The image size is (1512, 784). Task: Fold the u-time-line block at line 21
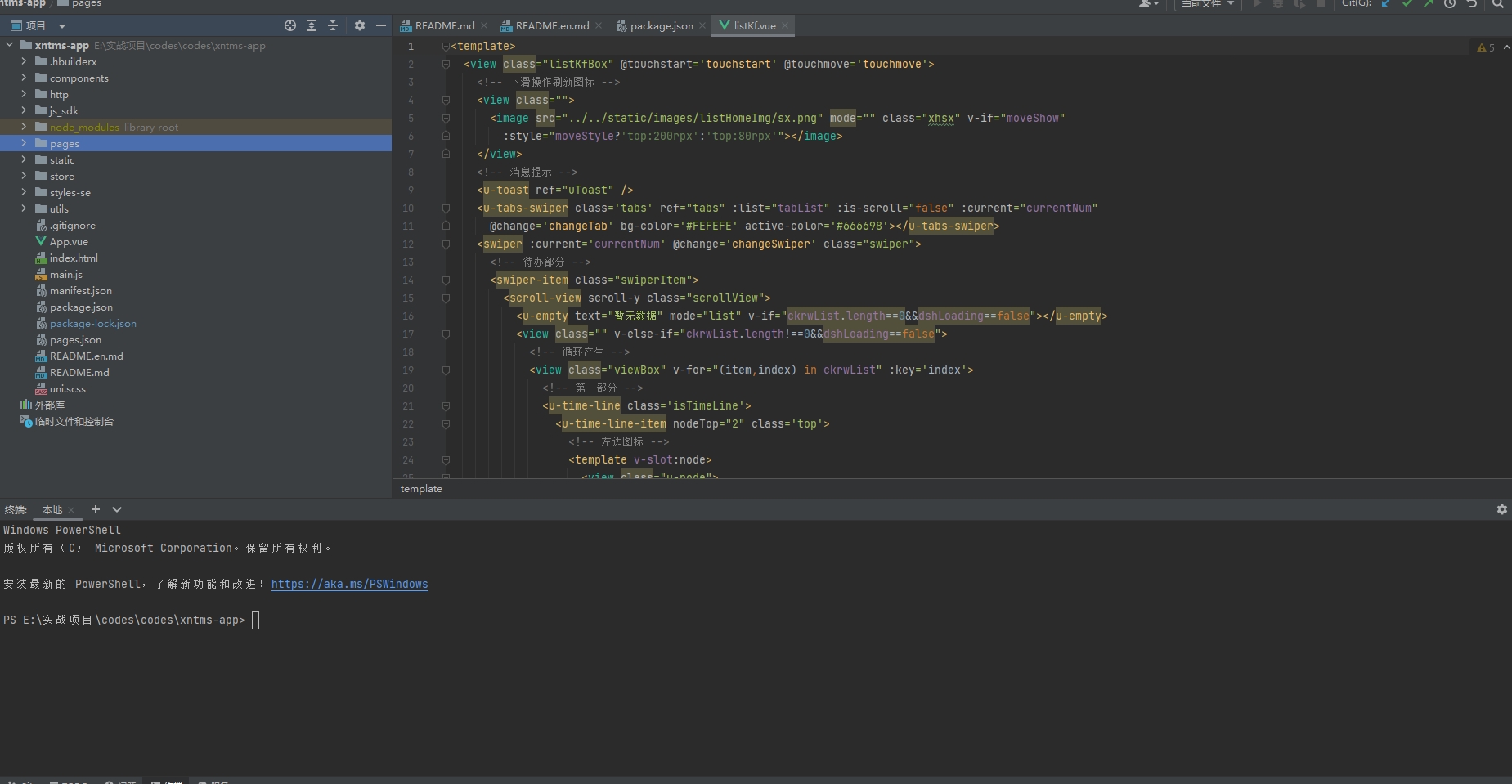click(x=446, y=405)
